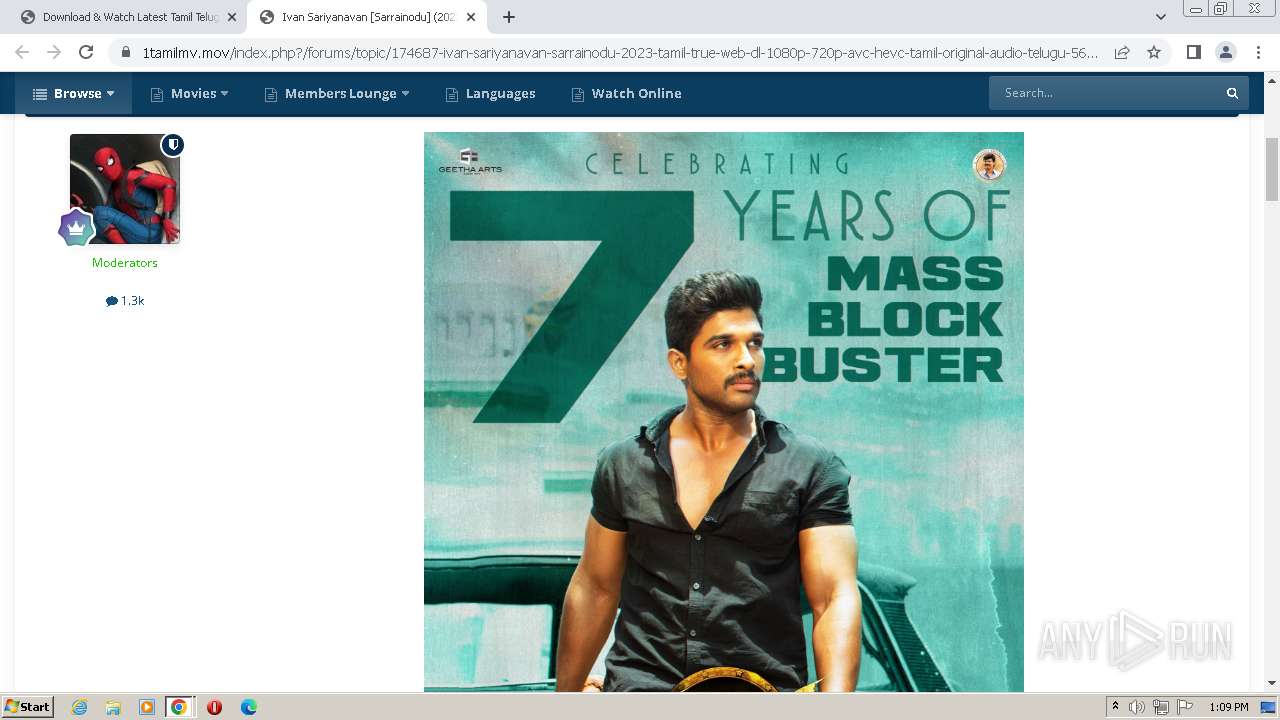Expand the Movies menu
Viewport: 1280px width, 720px height.
click(189, 93)
